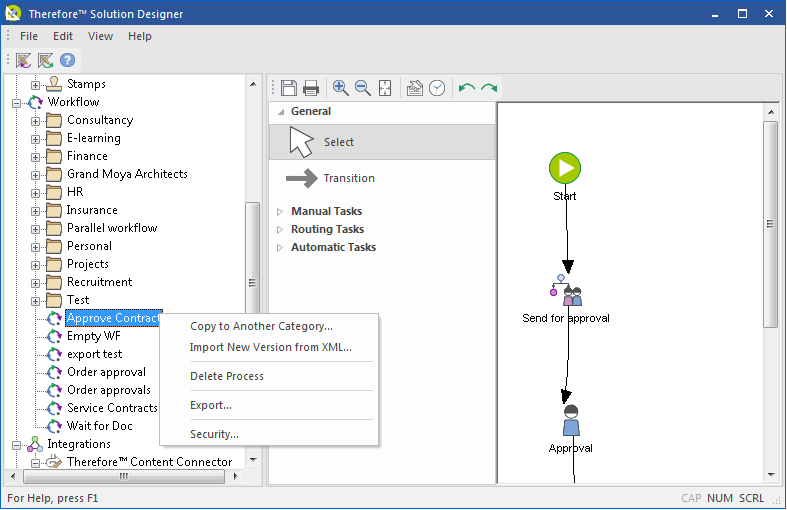
Task: Choose Security in the context menu
Action: [x=269, y=434]
